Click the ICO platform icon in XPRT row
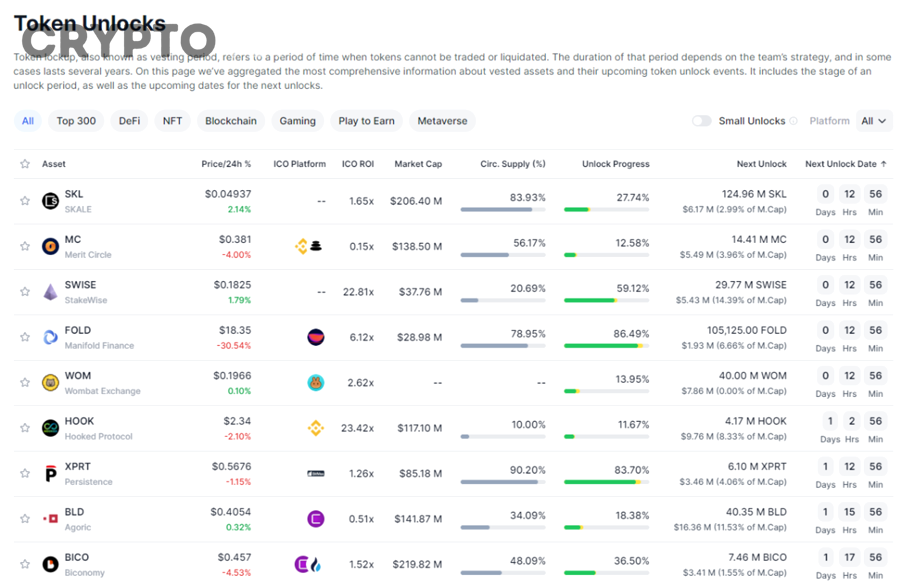This screenshot has height=585, width=900. (316, 474)
